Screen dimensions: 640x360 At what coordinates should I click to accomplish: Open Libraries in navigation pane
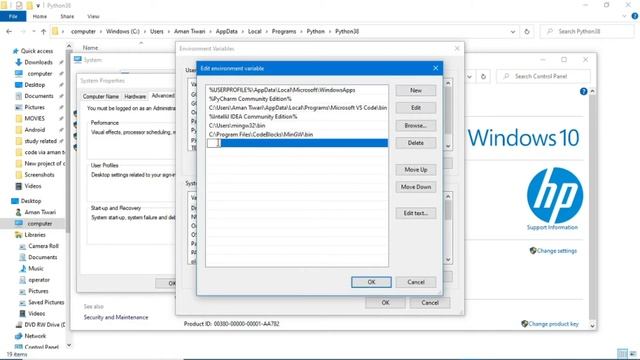[x=35, y=235]
